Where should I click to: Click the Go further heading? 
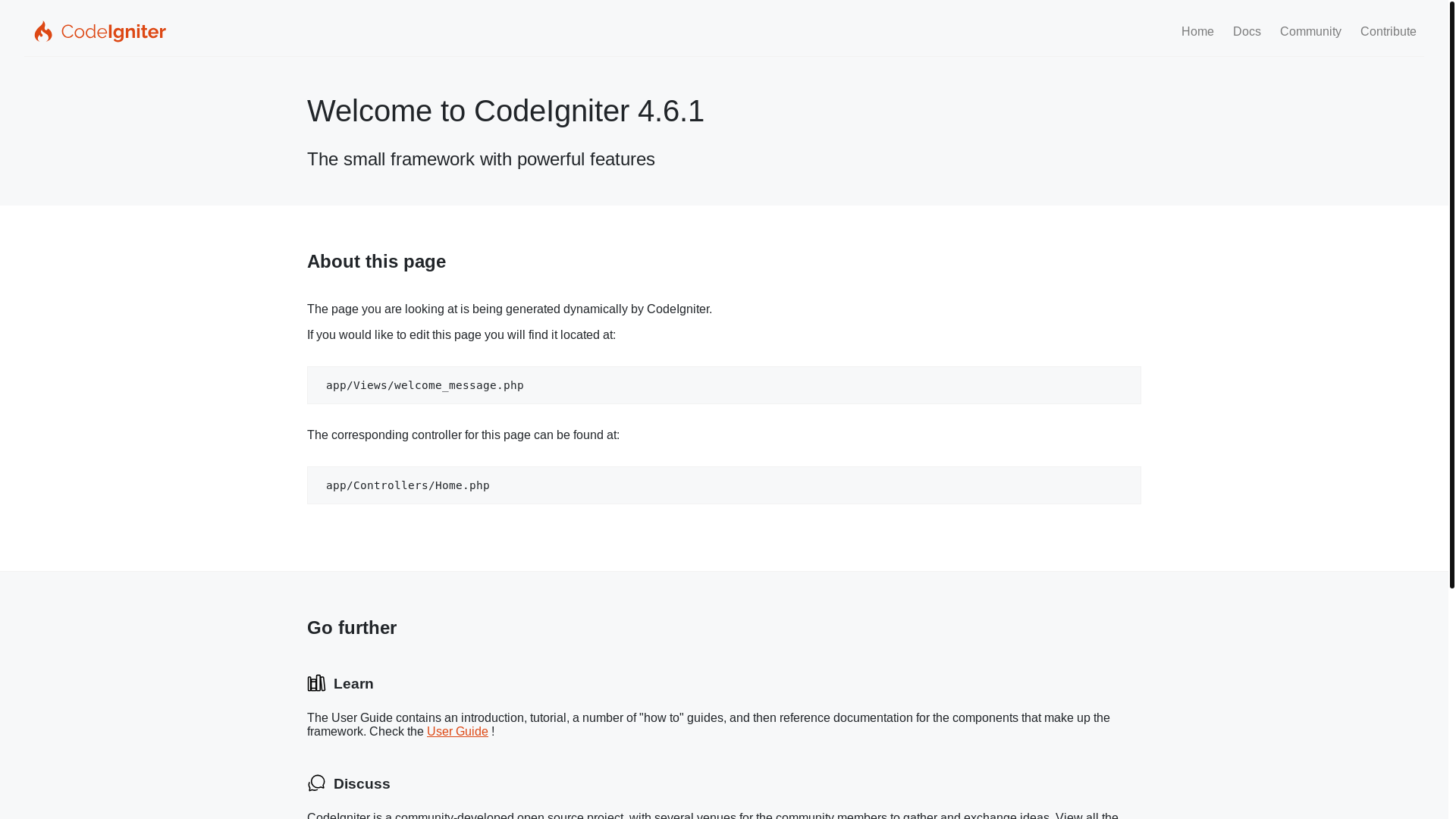click(352, 628)
